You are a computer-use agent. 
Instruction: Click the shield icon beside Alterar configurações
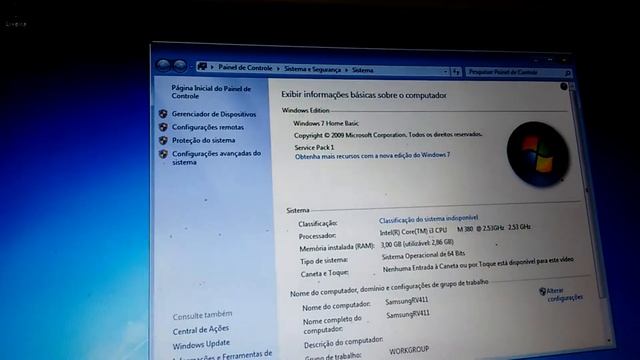point(542,291)
